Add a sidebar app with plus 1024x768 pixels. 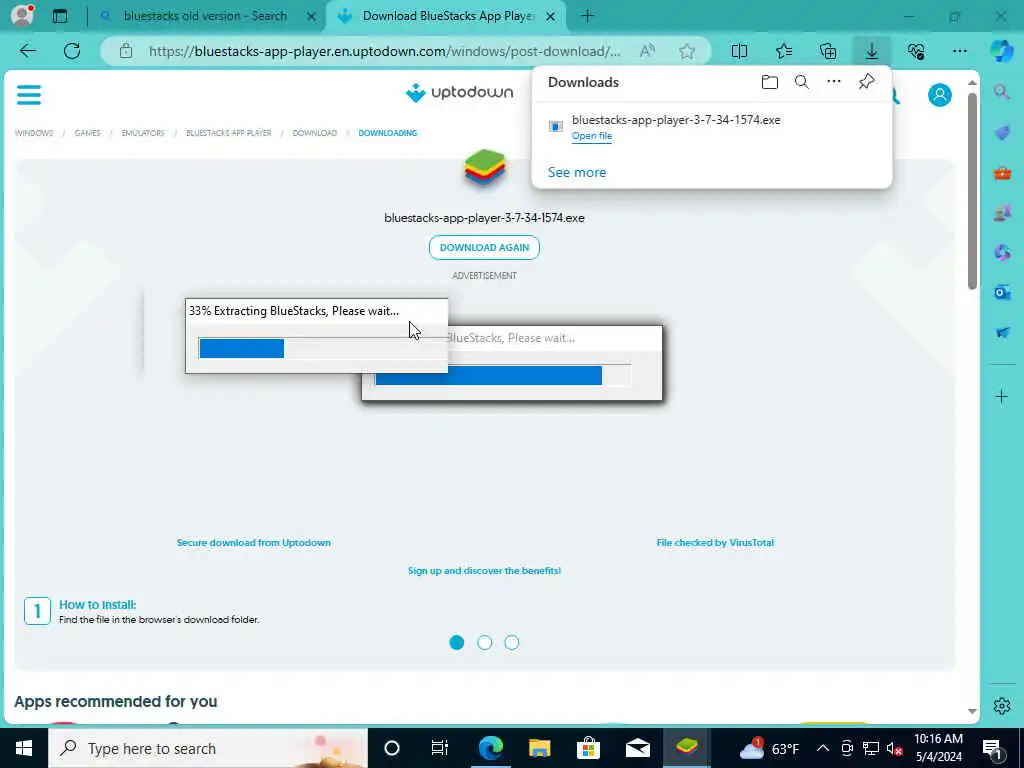click(1002, 396)
